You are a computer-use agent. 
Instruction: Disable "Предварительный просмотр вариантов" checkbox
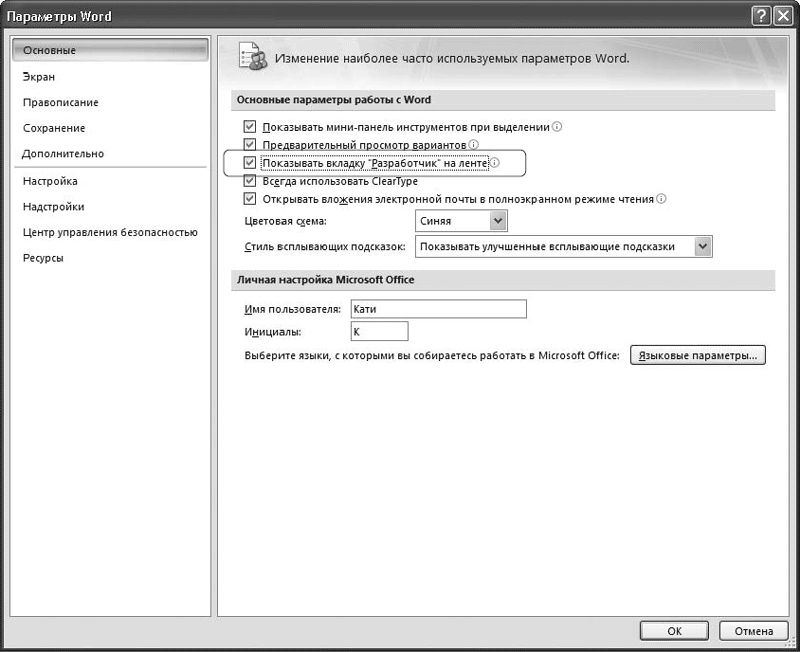pos(250,145)
